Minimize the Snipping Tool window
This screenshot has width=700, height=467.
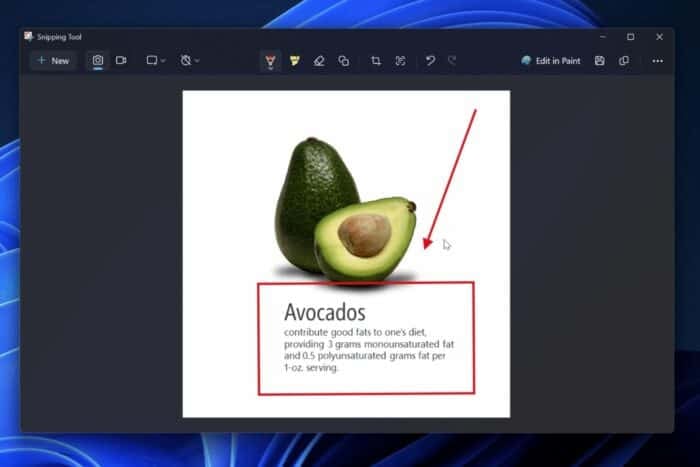[603, 37]
